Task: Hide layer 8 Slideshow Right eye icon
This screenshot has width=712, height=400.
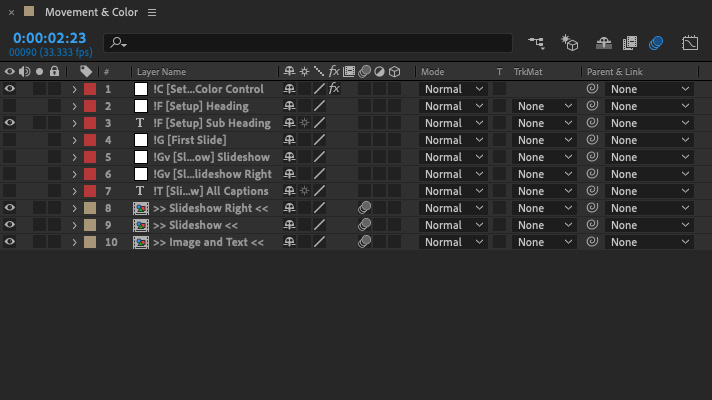Action: [x=10, y=208]
